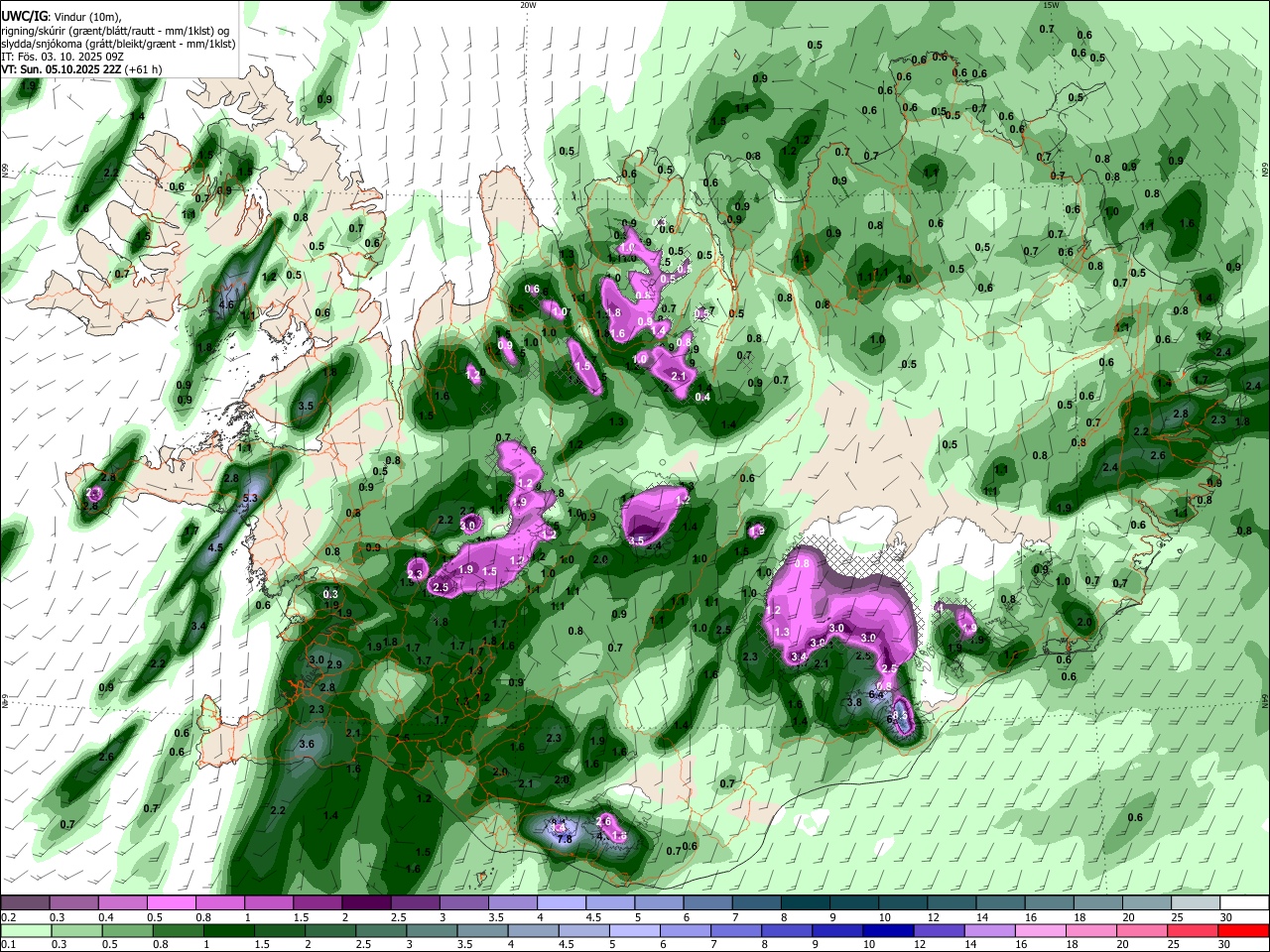Click the "5.3" precipitation value on the map
Viewport: 1270px width, 952px height.
point(250,498)
